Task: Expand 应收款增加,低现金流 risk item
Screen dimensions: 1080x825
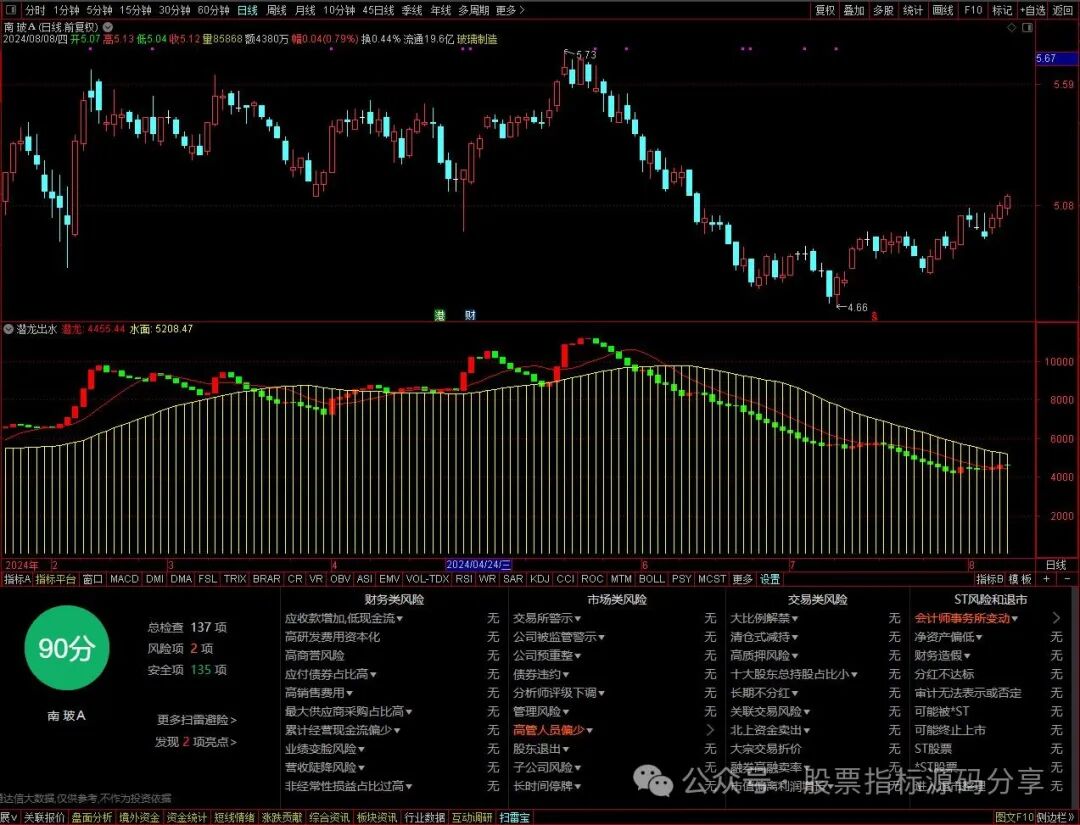Action: (344, 618)
